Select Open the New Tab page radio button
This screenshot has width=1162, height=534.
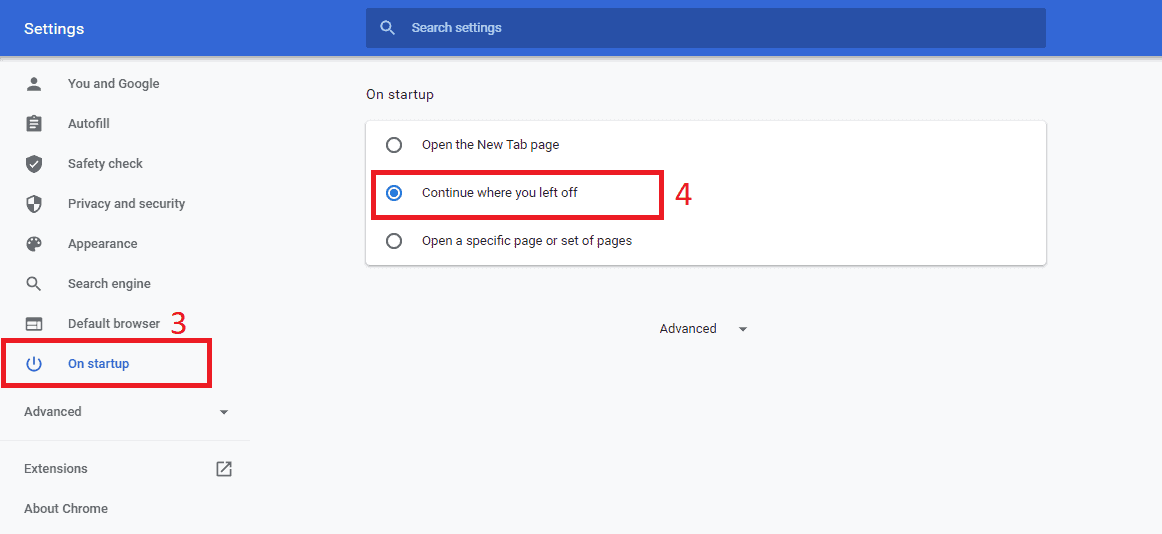coord(394,145)
